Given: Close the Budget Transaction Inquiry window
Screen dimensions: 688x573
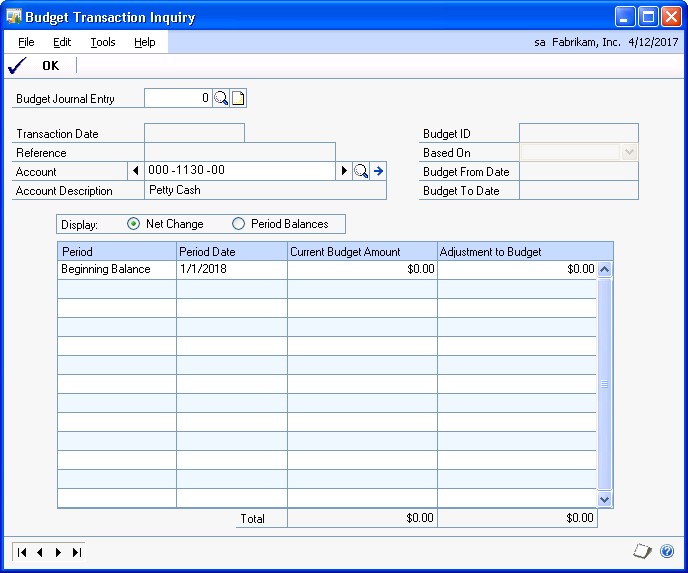Looking at the screenshot, I should 671,17.
